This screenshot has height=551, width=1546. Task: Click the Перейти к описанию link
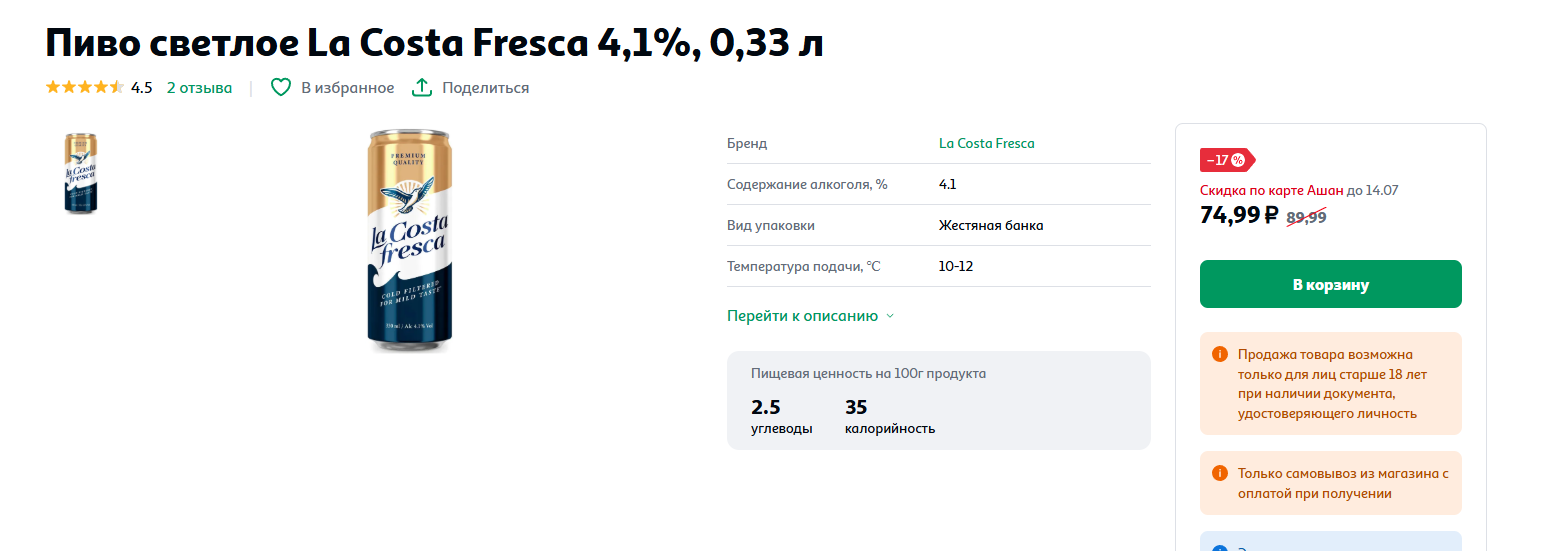[802, 316]
